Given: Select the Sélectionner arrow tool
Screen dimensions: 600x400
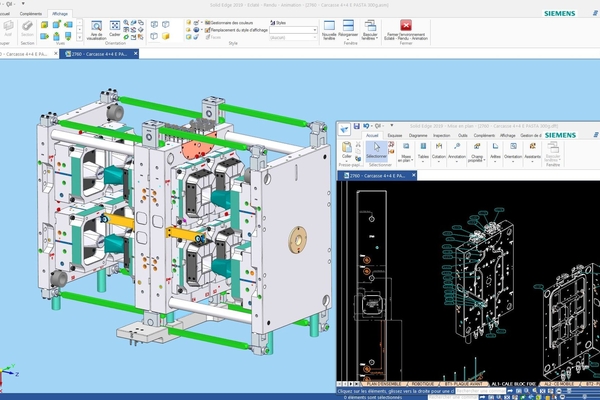Looking at the screenshot, I should (x=377, y=151).
